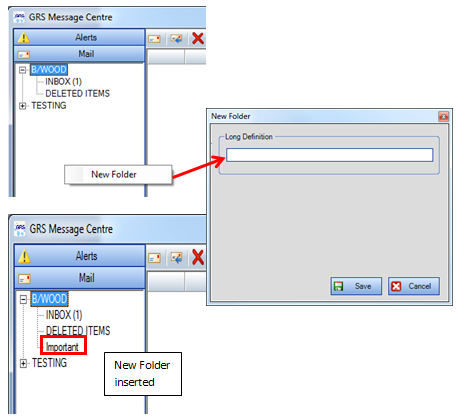Expand the TESTING tree node in the top window
Screen dimensions: 458x419
[x=22, y=106]
